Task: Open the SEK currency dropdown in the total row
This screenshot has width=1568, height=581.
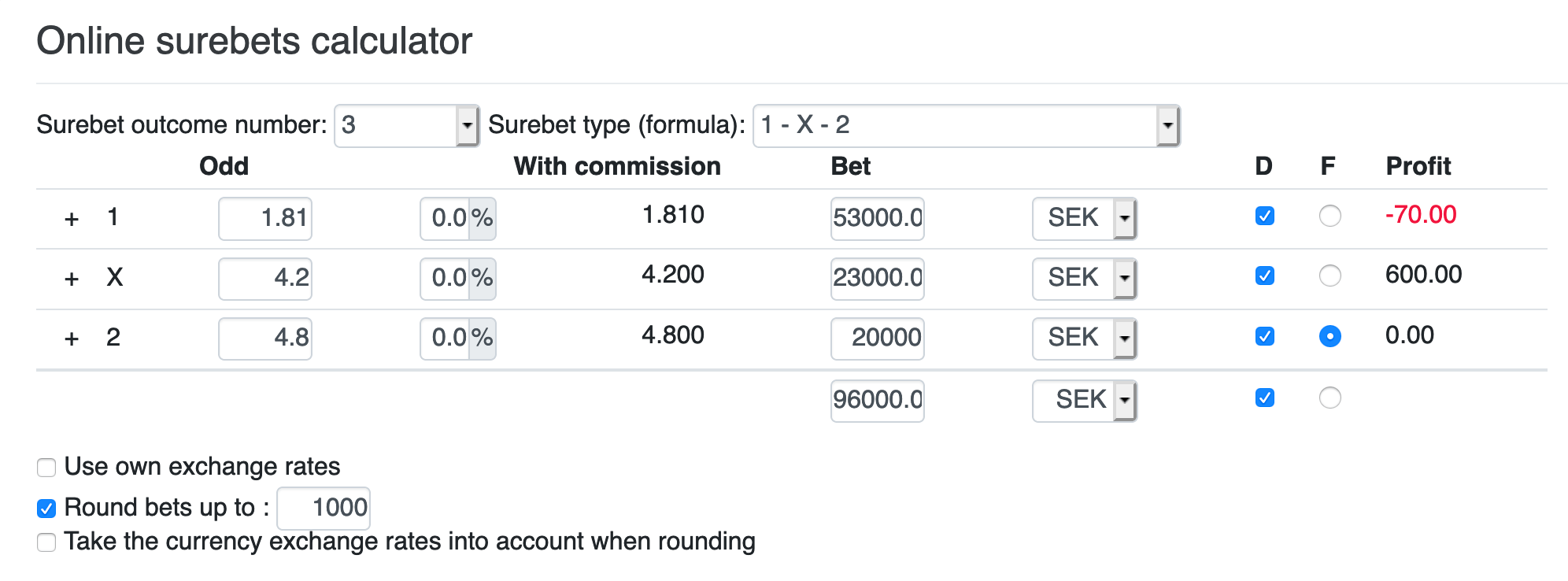Action: coord(1126,400)
